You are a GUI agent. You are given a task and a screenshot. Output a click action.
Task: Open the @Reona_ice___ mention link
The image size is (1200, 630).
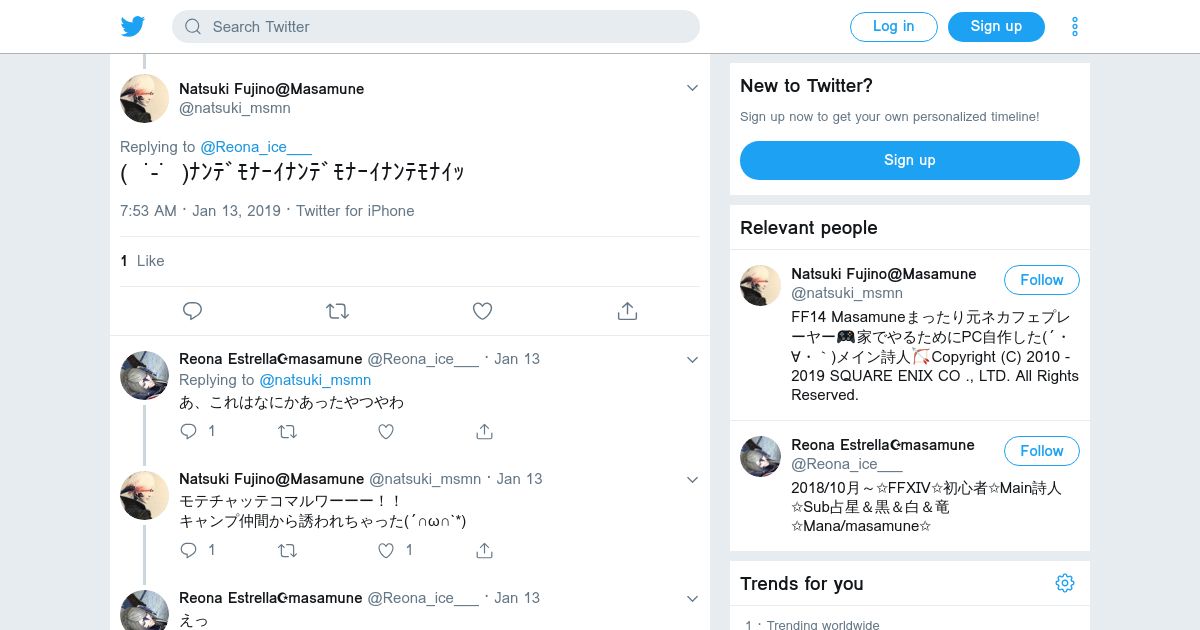(x=256, y=147)
